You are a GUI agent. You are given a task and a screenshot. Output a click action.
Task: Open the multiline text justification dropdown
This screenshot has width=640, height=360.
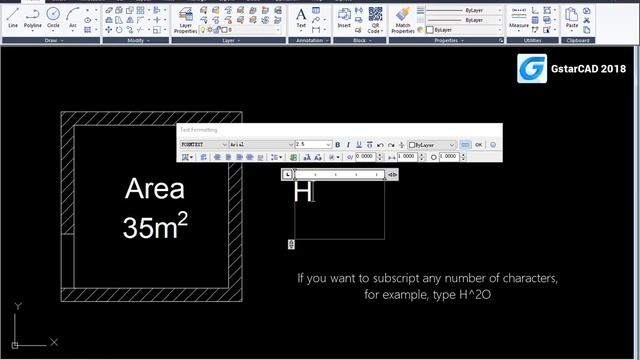tap(187, 157)
